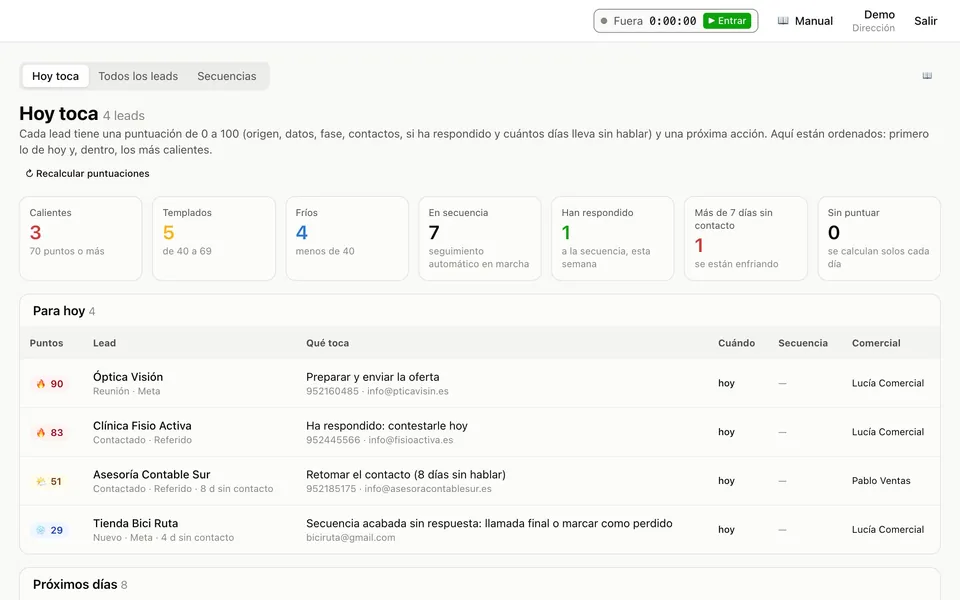
Task: Click Lucía Comercial in Tienda Bici Ruta row
Action: tap(888, 530)
